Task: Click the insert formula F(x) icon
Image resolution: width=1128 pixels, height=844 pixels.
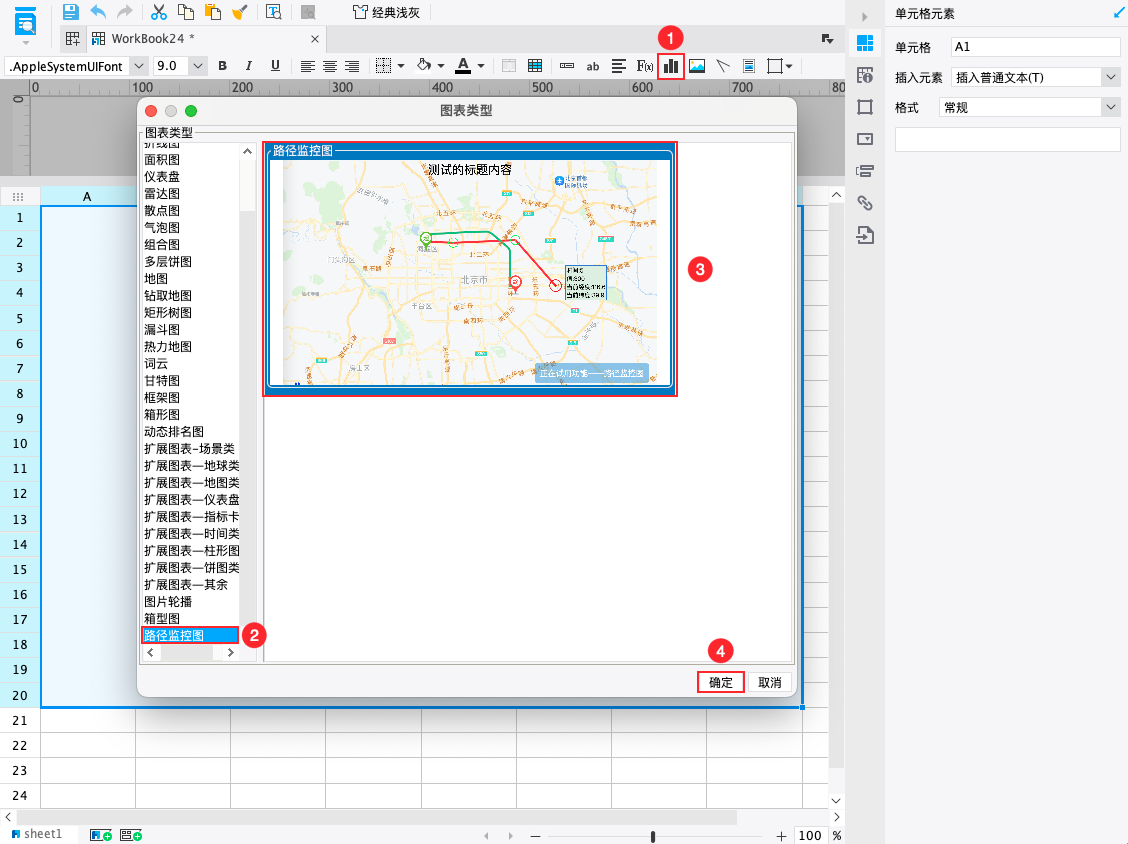Action: [x=645, y=66]
